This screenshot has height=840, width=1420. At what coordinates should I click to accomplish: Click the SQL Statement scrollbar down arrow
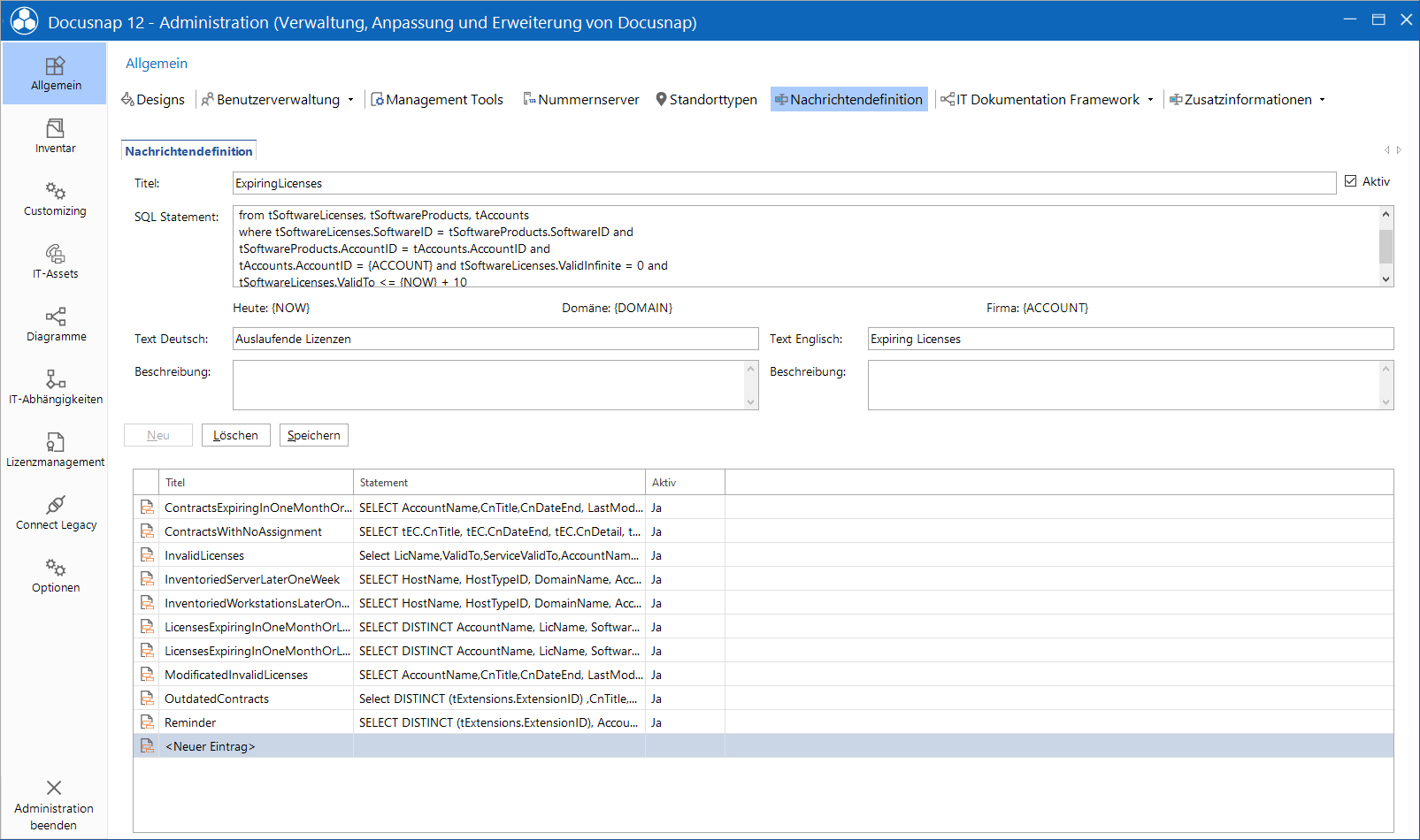point(1385,279)
